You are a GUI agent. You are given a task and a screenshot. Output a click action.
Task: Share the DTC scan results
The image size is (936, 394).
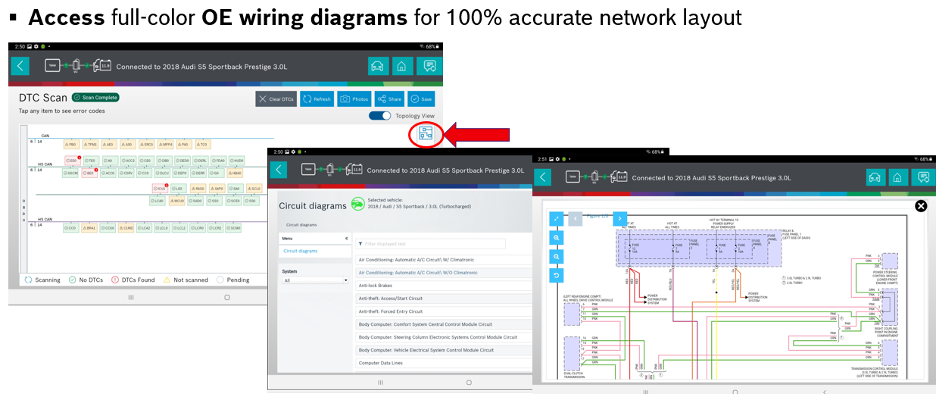click(x=390, y=99)
